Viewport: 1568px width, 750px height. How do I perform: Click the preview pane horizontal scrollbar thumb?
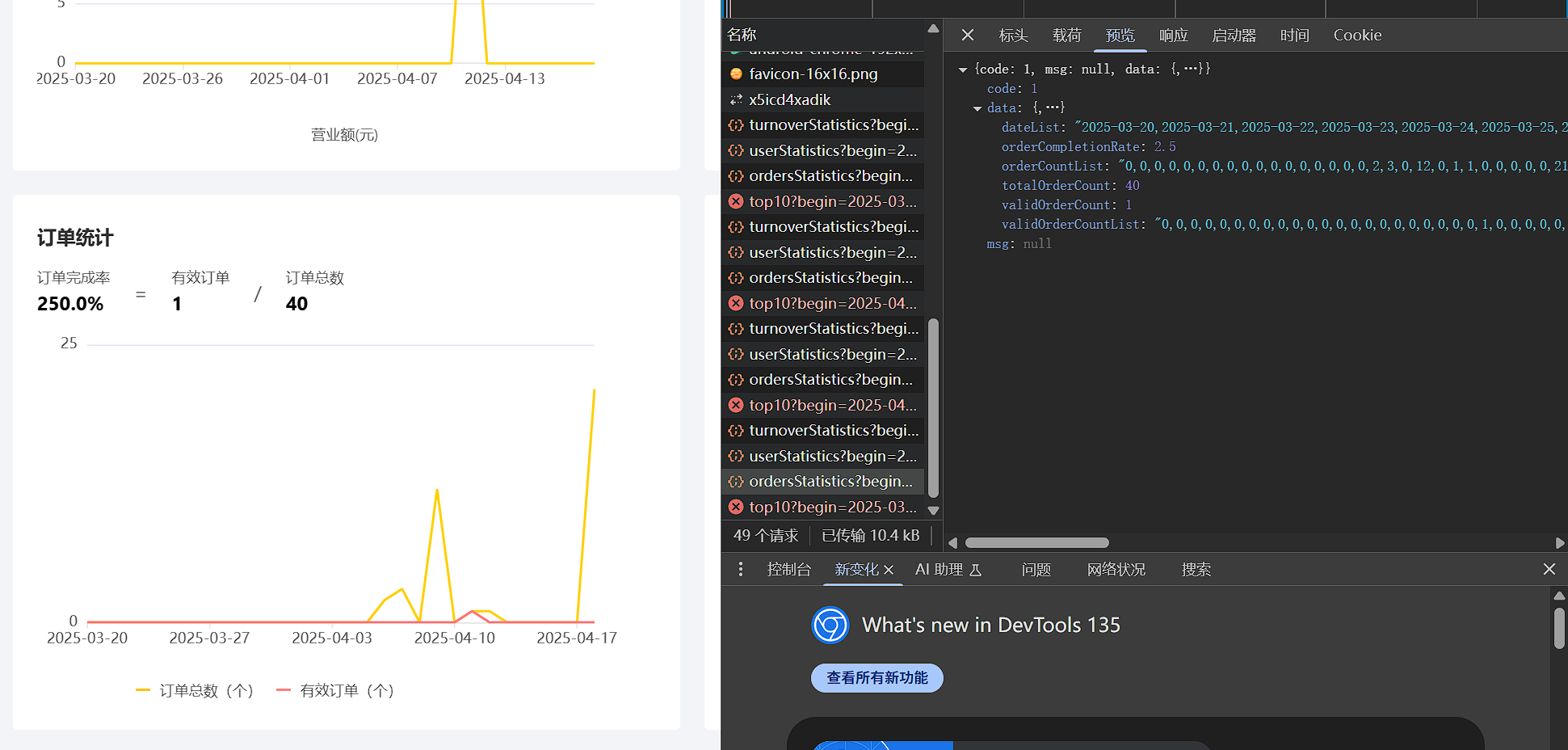click(x=1037, y=543)
